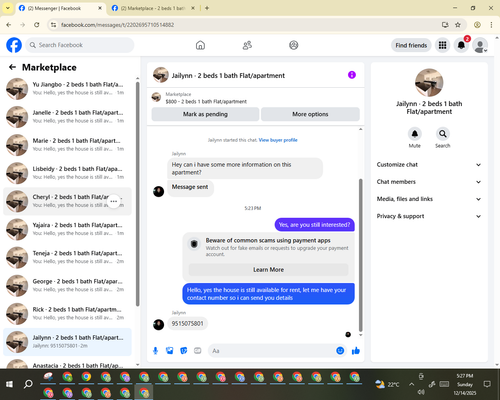Image resolution: width=500 pixels, height=400 pixels.
Task: Attach a photo with the image icon
Action: [x=170, y=351]
